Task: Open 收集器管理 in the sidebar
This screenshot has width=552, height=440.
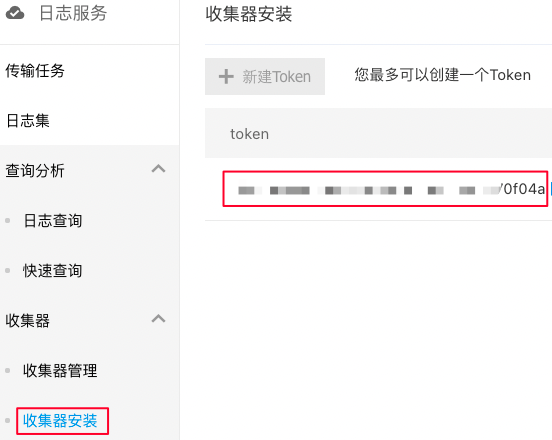Action: [60, 371]
